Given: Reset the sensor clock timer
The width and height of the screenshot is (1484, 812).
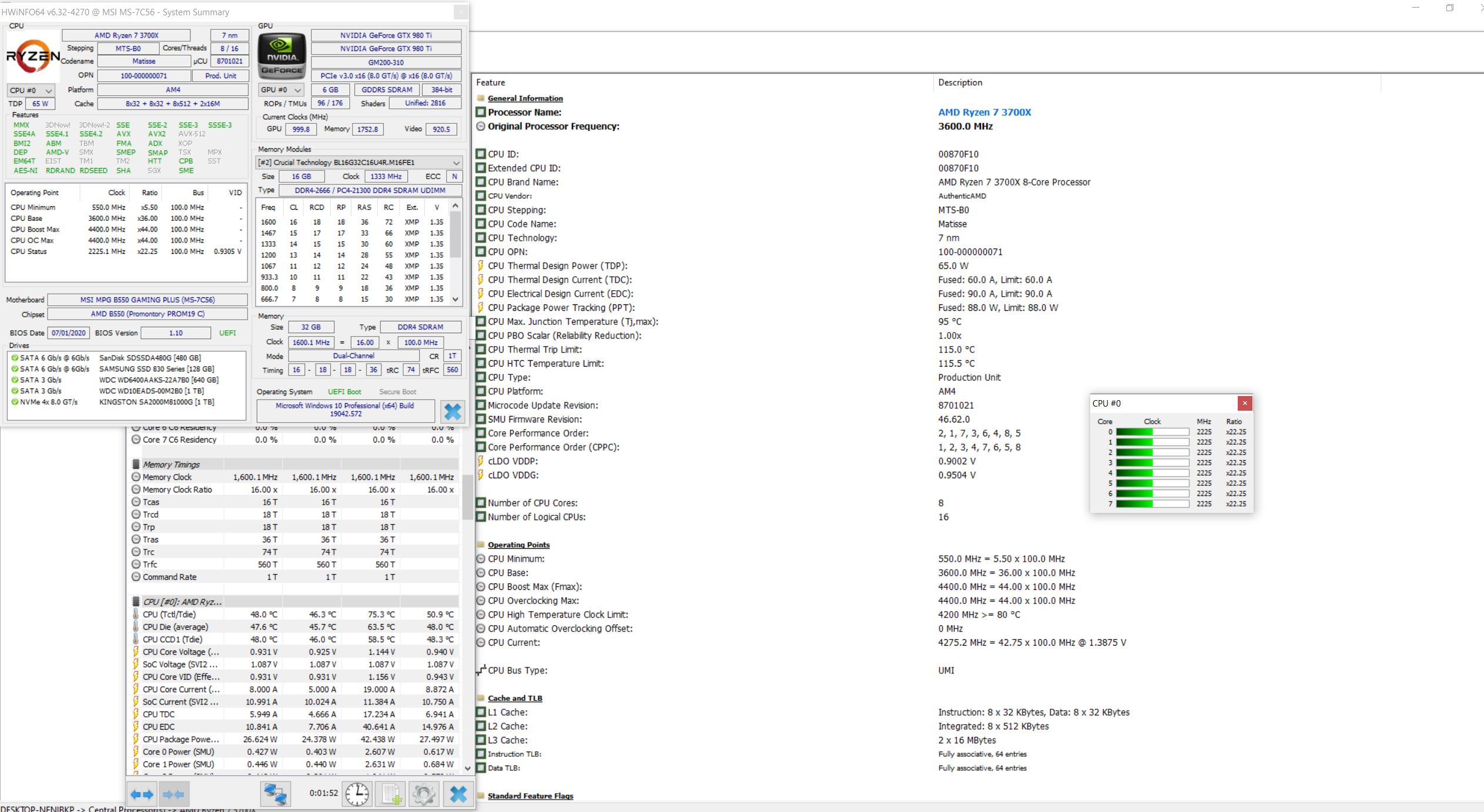Looking at the screenshot, I should [x=357, y=794].
